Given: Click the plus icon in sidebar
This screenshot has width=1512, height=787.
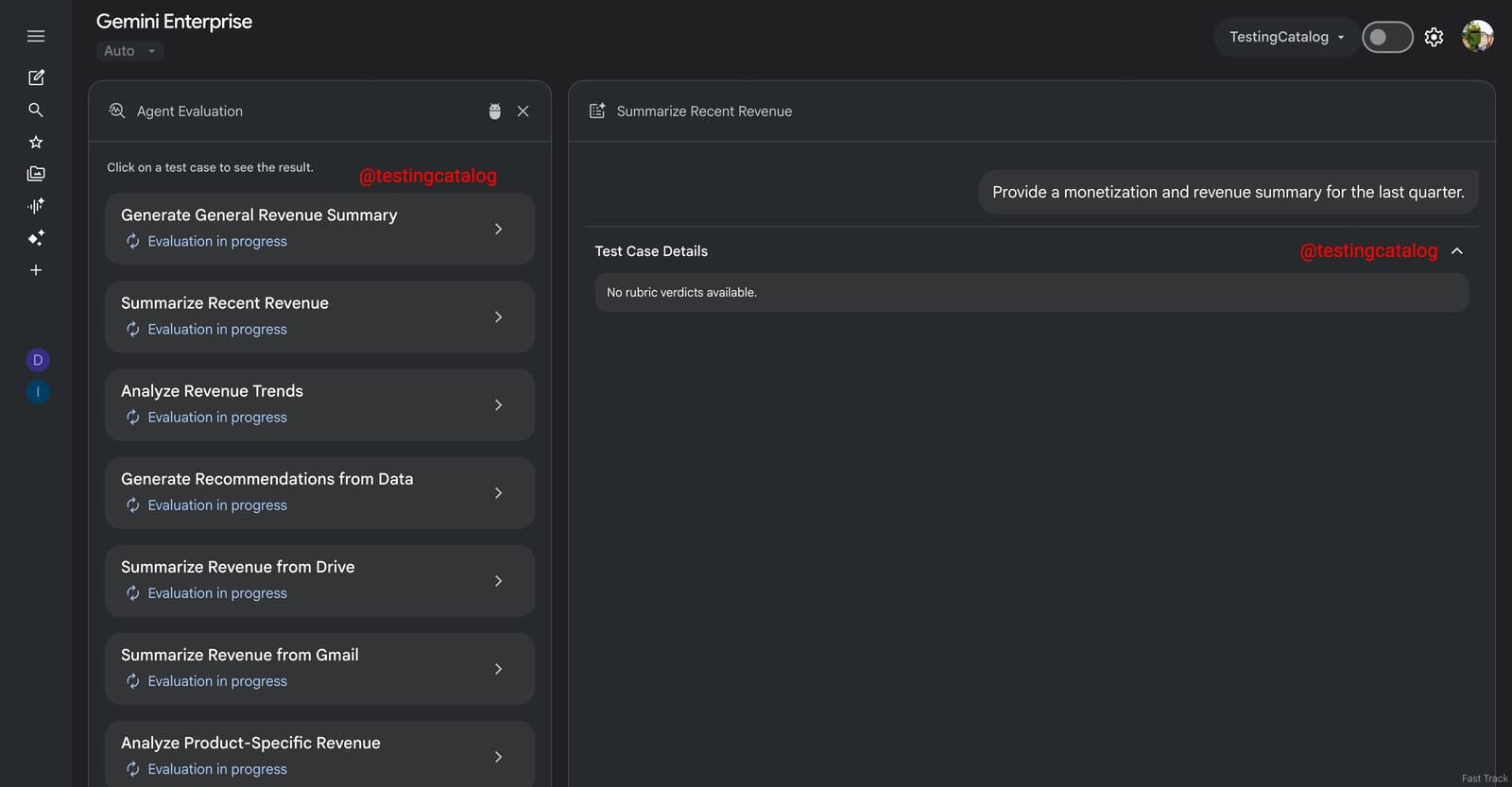Looking at the screenshot, I should click(x=36, y=270).
